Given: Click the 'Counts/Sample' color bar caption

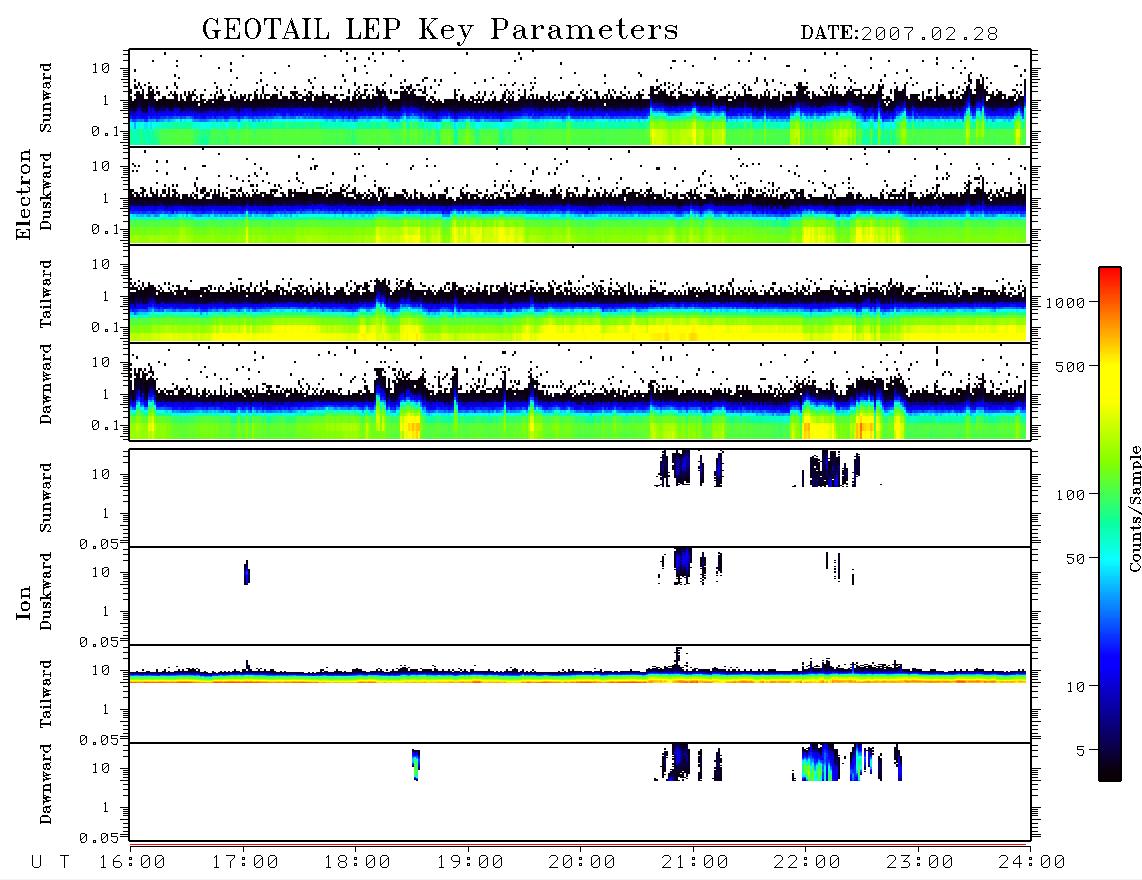Looking at the screenshot, I should tap(1134, 508).
